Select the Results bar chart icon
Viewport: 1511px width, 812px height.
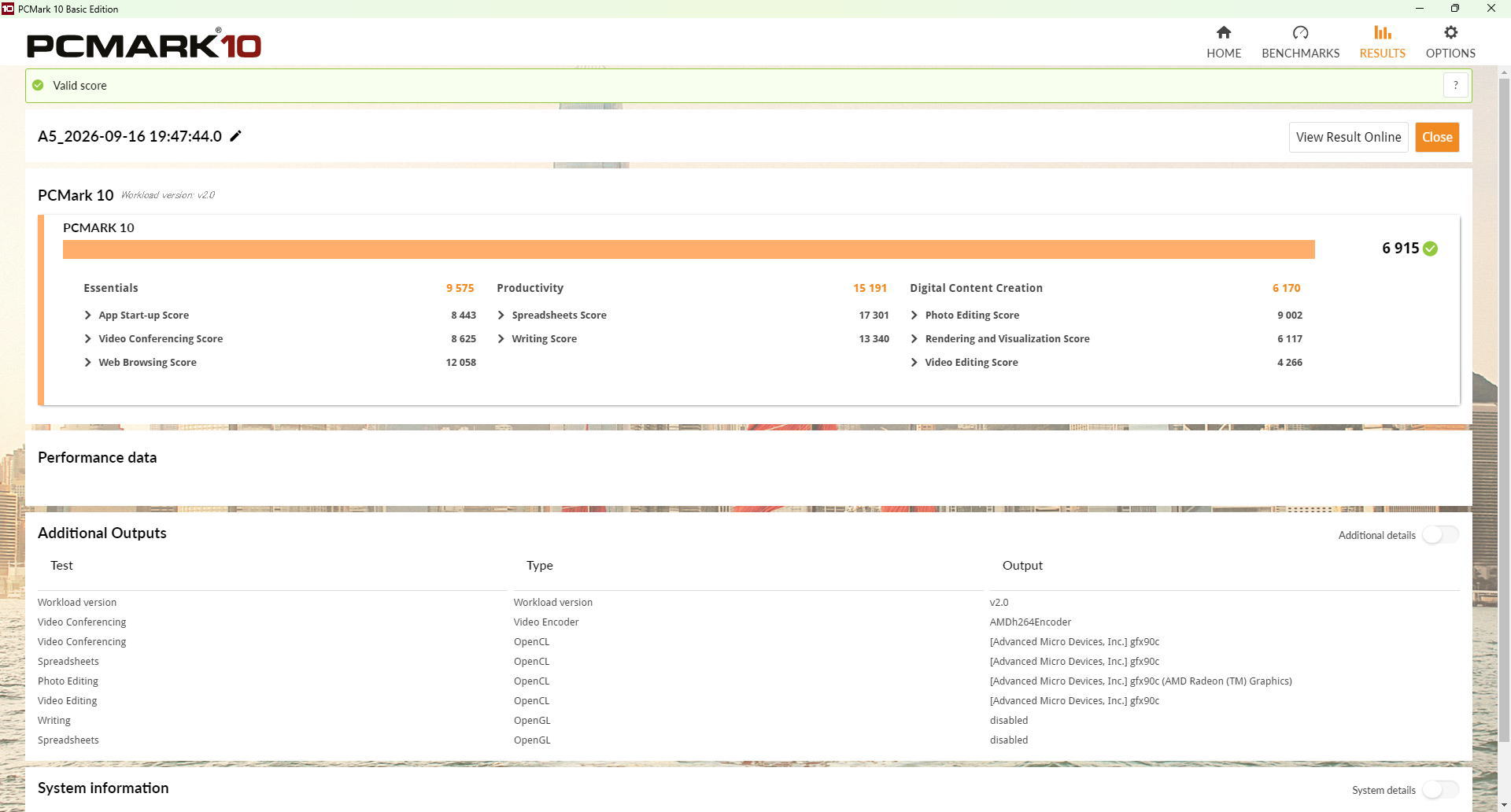tap(1382, 32)
